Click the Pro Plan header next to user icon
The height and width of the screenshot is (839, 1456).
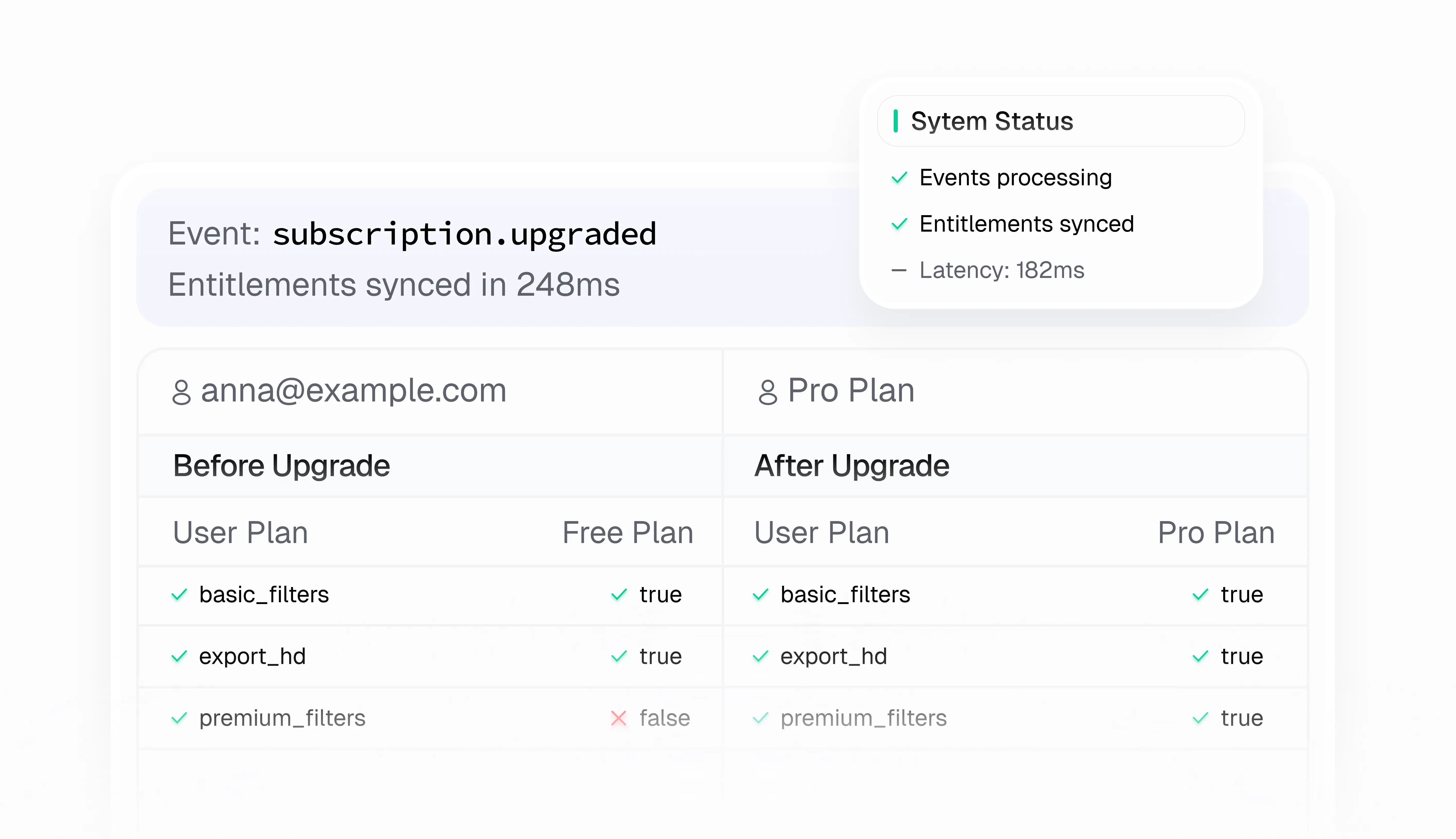pos(851,391)
